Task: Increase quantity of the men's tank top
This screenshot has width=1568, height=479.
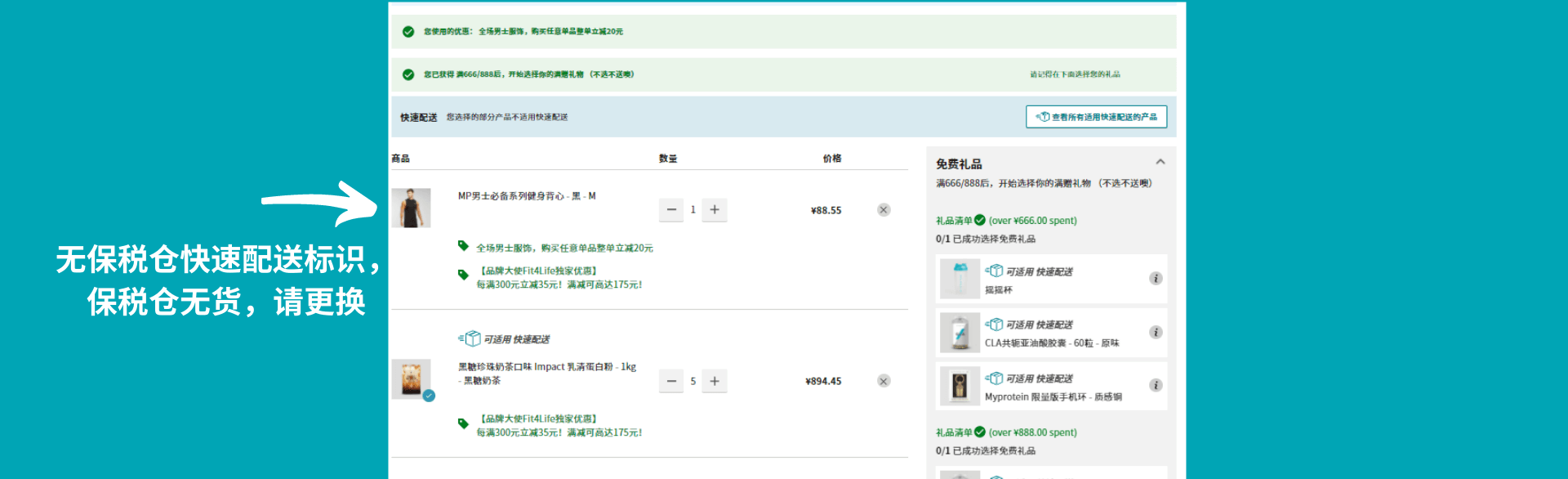Action: pyautogui.click(x=715, y=210)
